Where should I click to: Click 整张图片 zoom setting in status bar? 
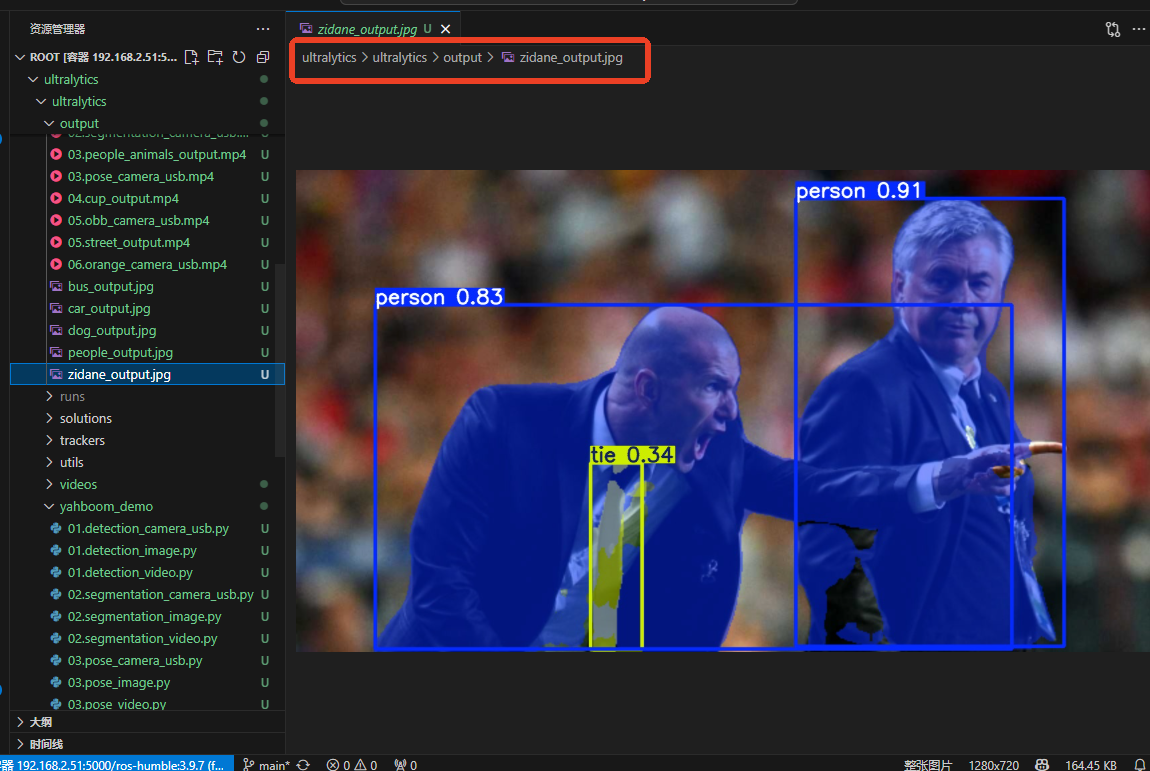(928, 764)
